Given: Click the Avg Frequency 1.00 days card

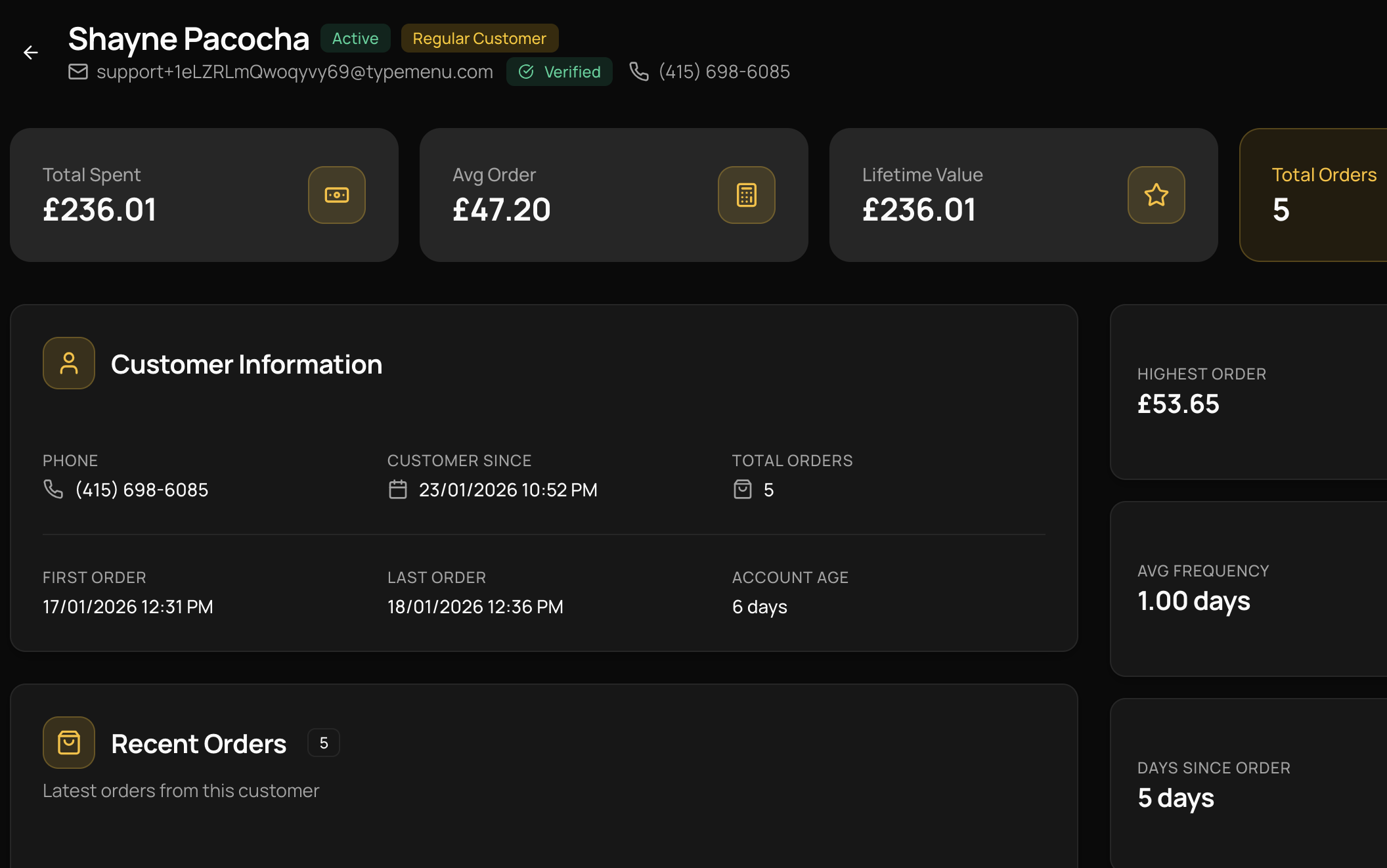Looking at the screenshot, I should pos(1248,589).
